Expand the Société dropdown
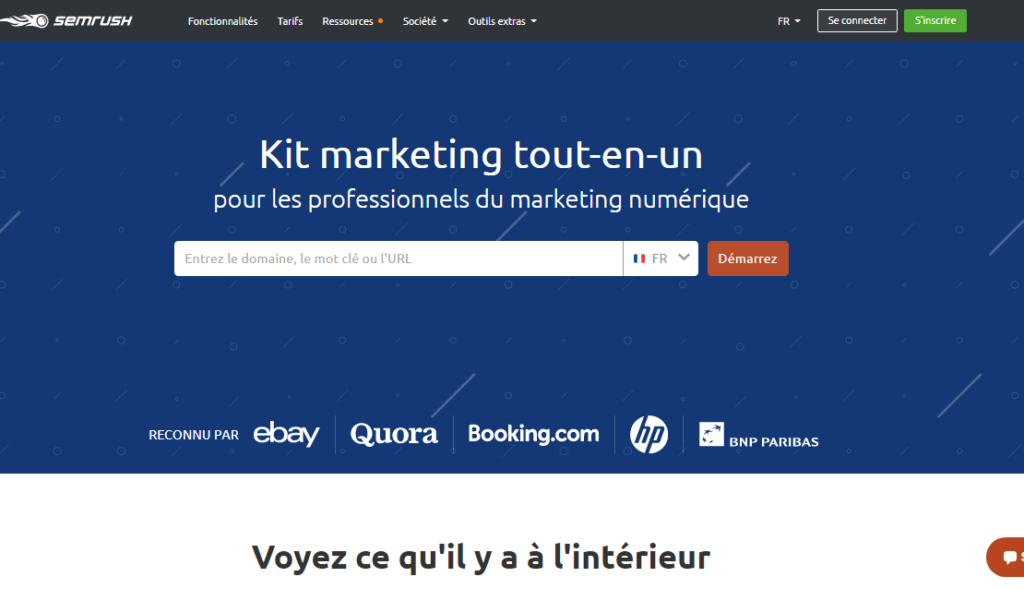Screen dimensions: 1024x589 pos(425,21)
